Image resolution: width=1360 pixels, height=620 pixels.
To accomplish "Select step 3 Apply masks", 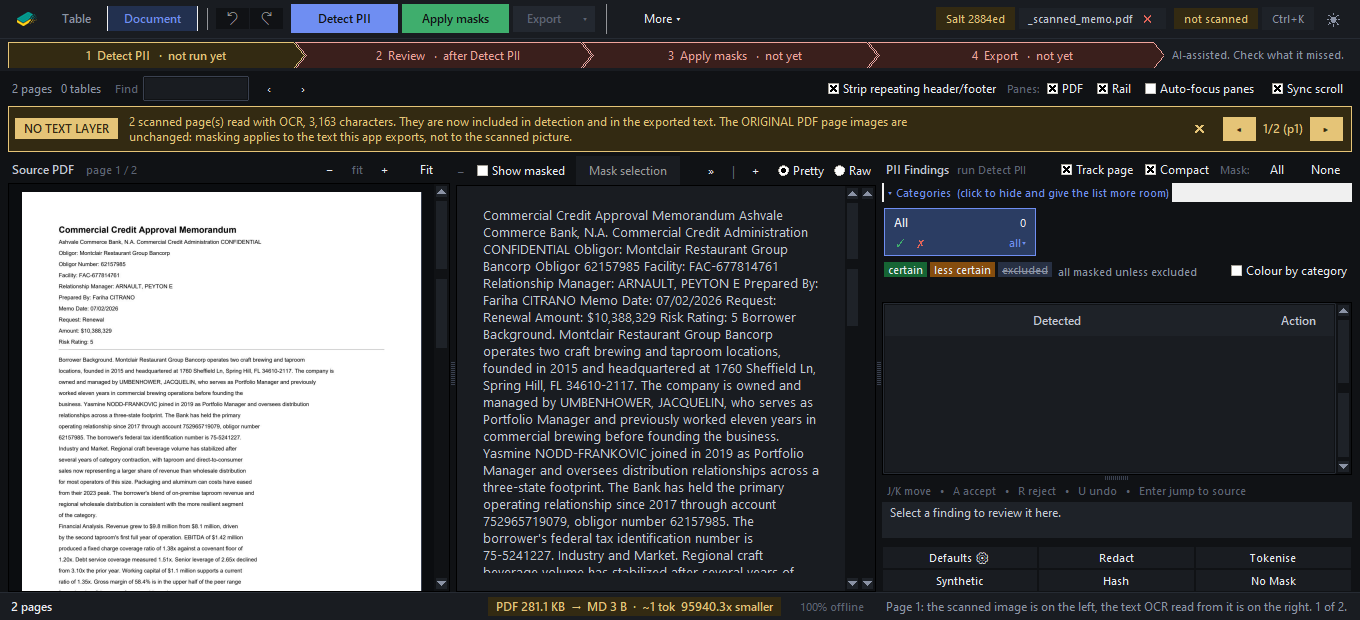I will (x=735, y=56).
